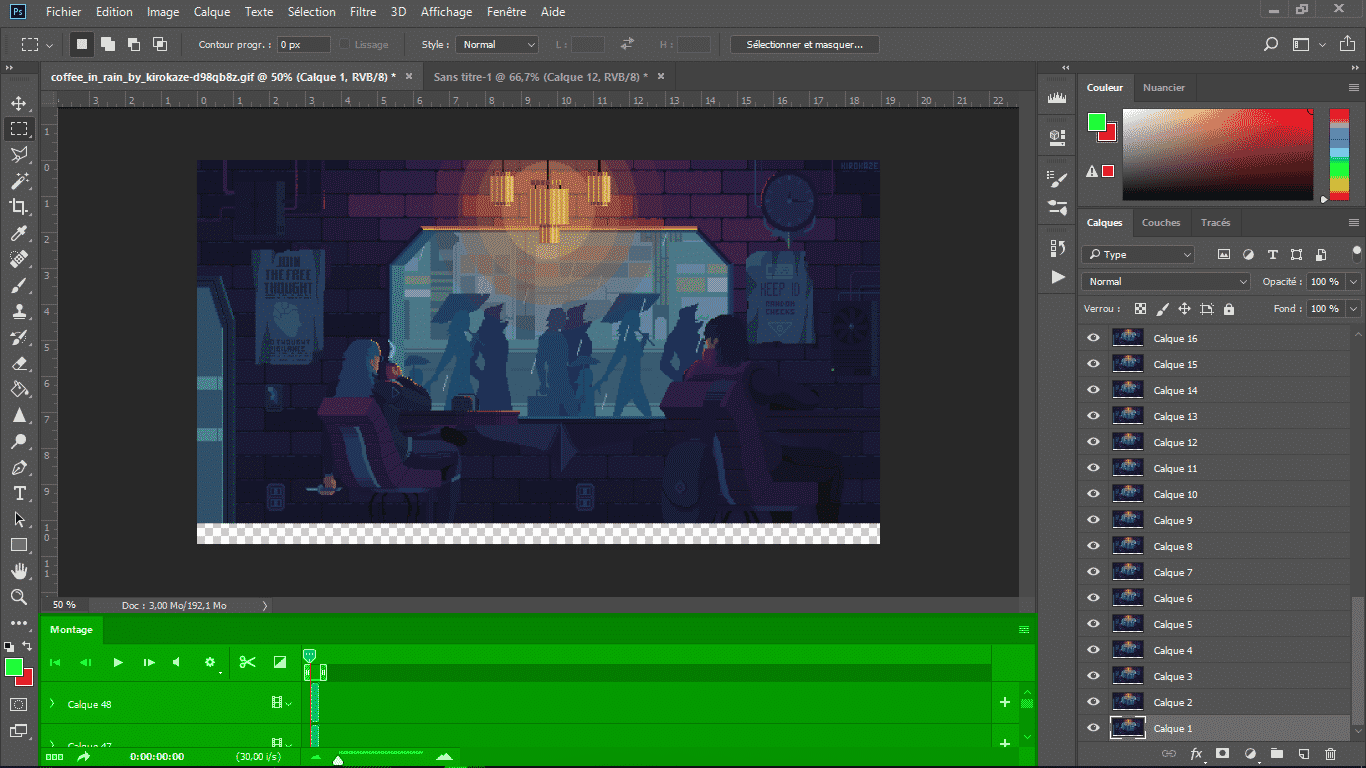Hide the Calque 16 layer
The width and height of the screenshot is (1366, 768).
(x=1093, y=338)
